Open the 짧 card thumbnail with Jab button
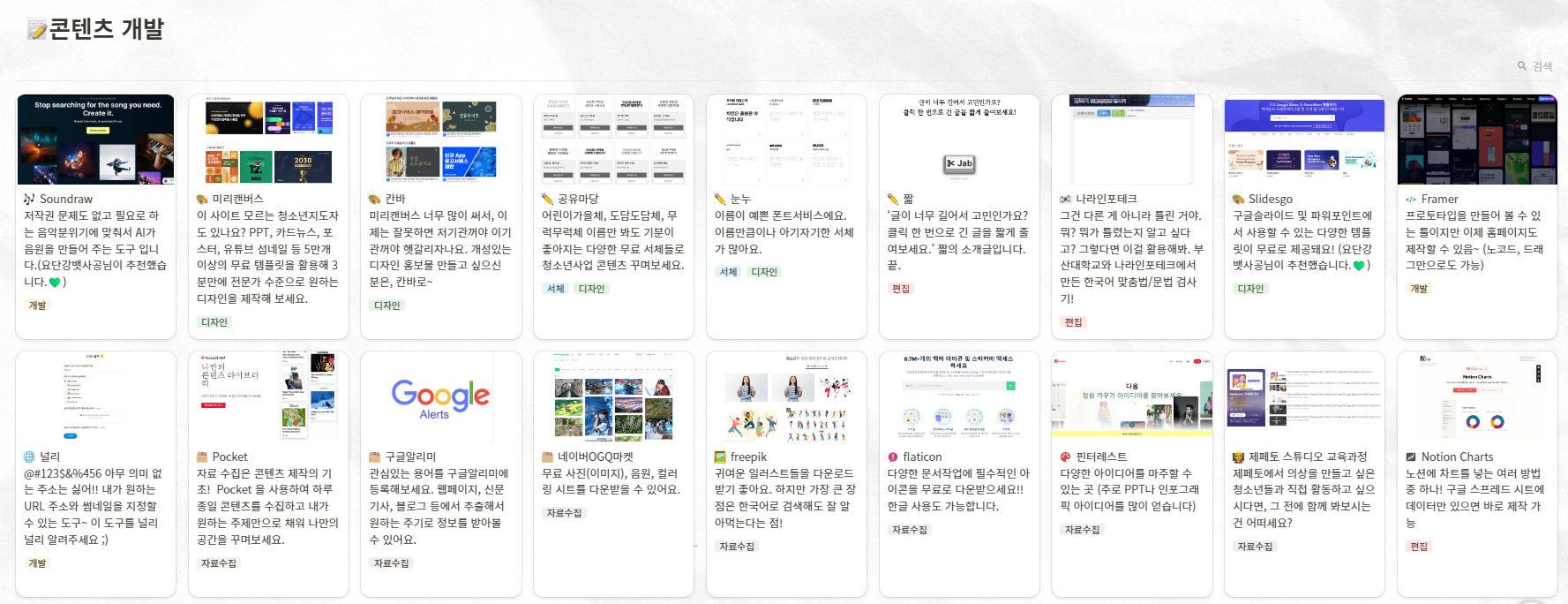The height and width of the screenshot is (604, 1568). point(959,140)
